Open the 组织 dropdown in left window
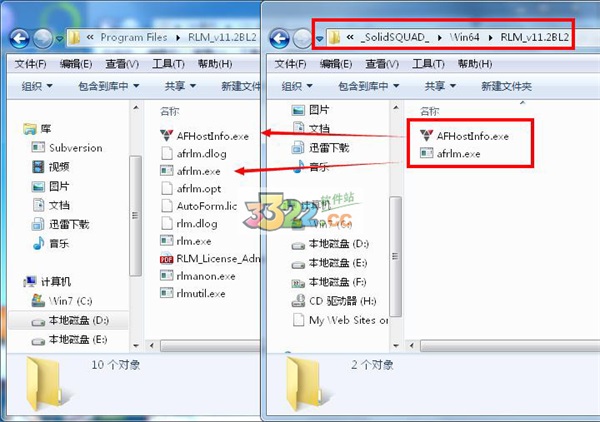Viewport: 600px width, 422px height. [x=37, y=86]
